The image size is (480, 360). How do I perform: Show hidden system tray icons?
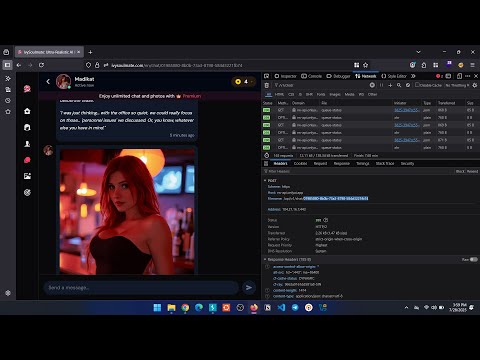406,307
